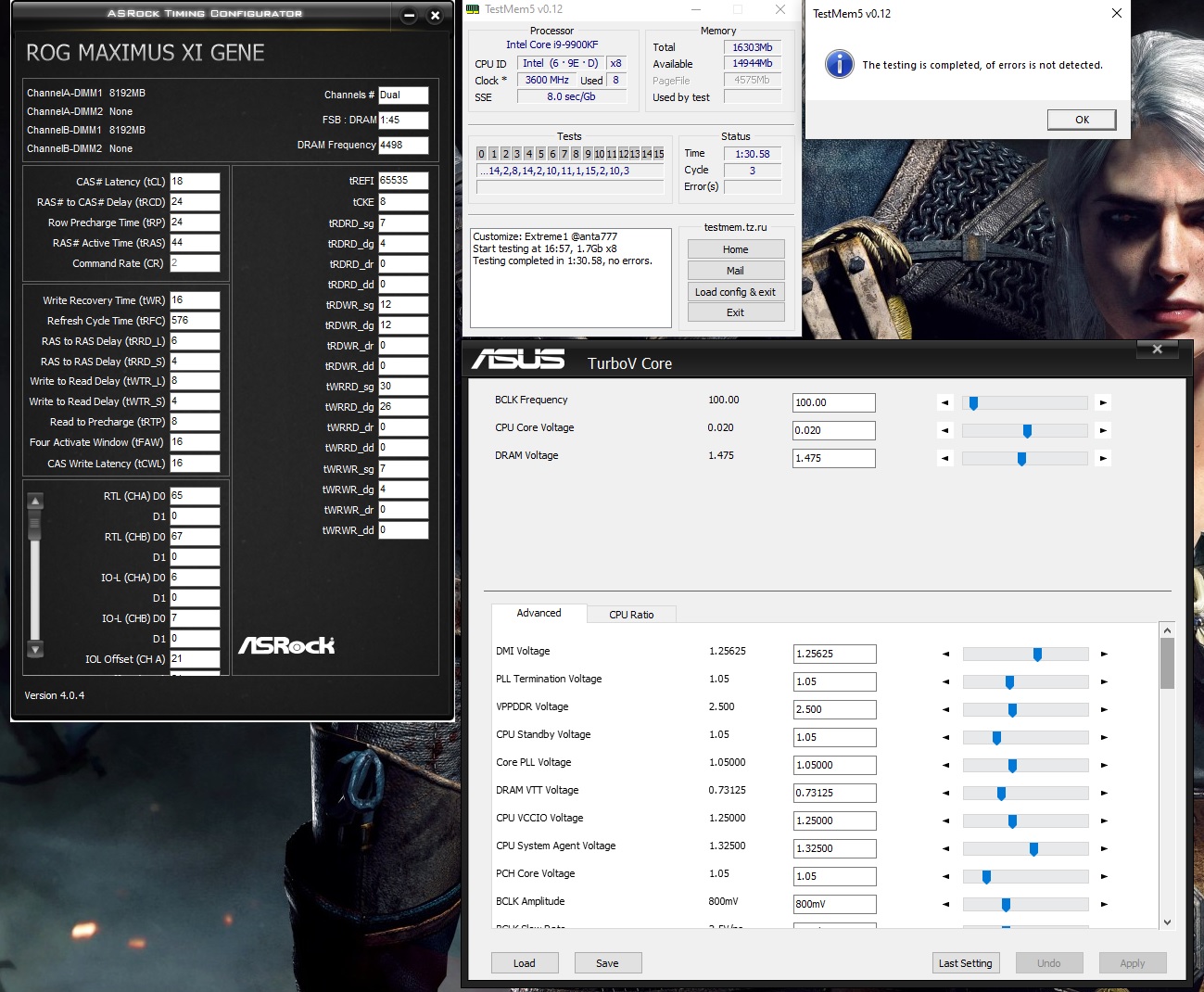Image resolution: width=1204 pixels, height=992 pixels.
Task: Click the ASRock panel scrollbar up arrow
Action: pos(35,502)
